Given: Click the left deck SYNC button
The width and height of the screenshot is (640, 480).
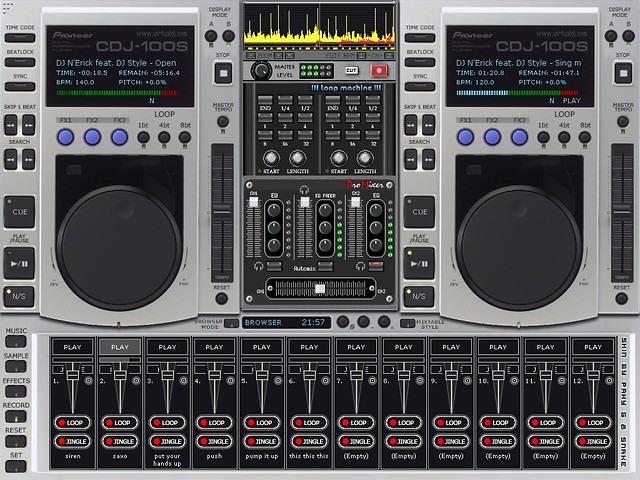Looking at the screenshot, I should 20,87.
